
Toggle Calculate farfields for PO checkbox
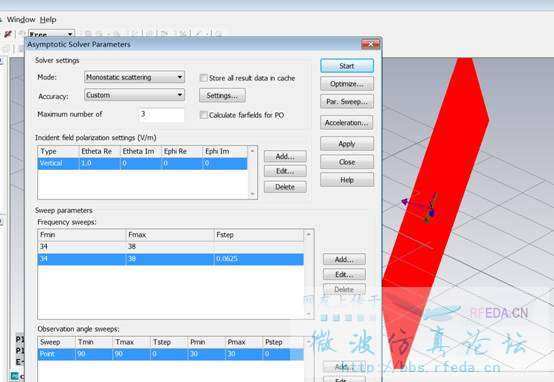[x=204, y=115]
